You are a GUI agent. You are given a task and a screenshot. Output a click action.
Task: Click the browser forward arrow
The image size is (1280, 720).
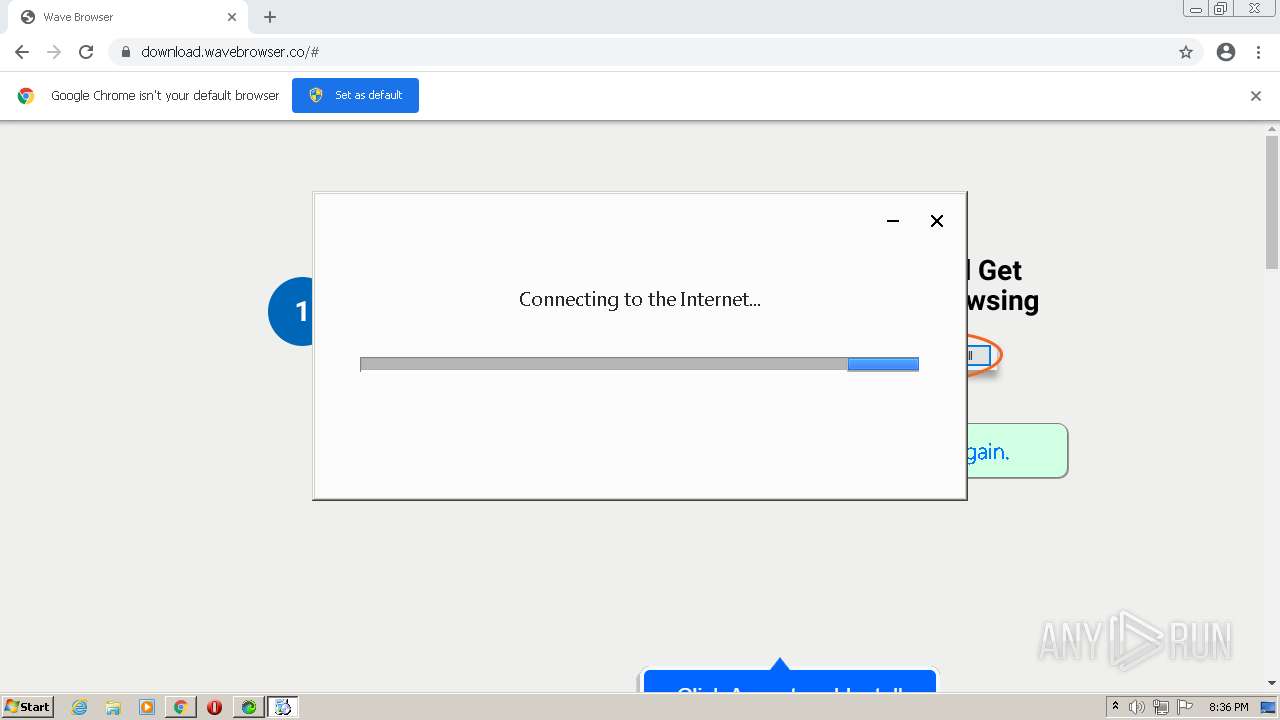[x=54, y=52]
